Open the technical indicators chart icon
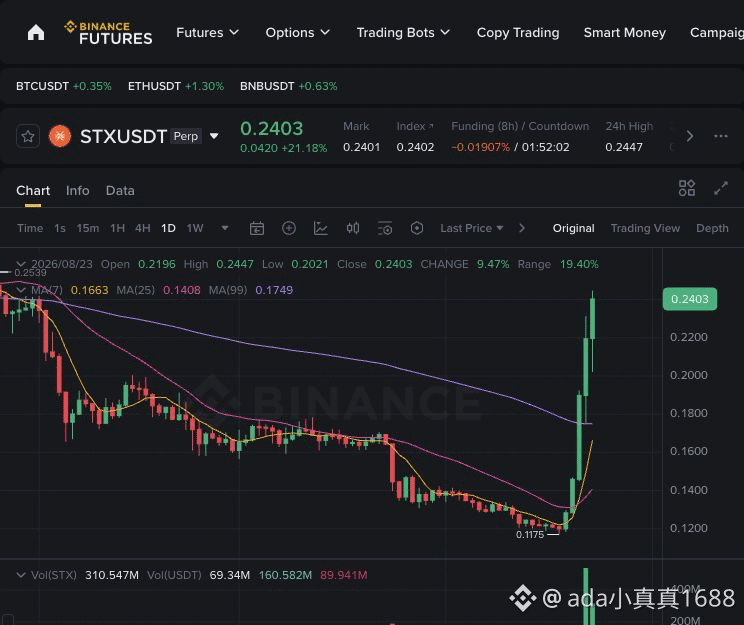 [x=321, y=228]
